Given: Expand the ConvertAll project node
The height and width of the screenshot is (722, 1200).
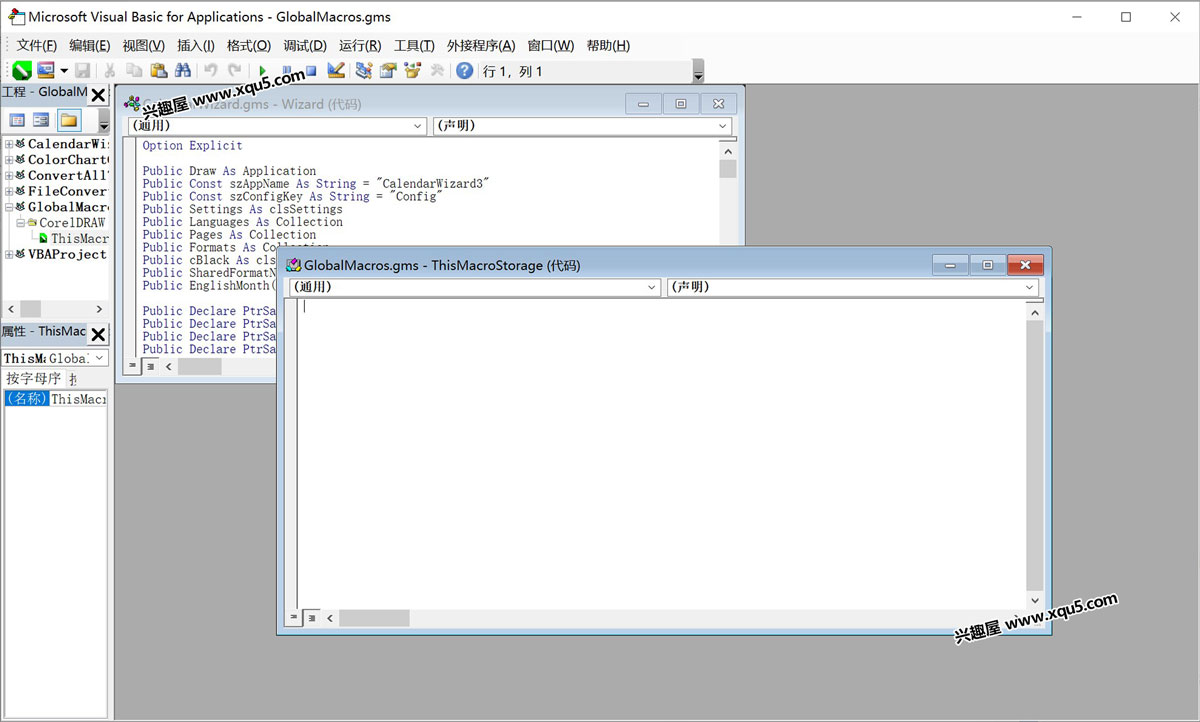Looking at the screenshot, I should [x=9, y=176].
